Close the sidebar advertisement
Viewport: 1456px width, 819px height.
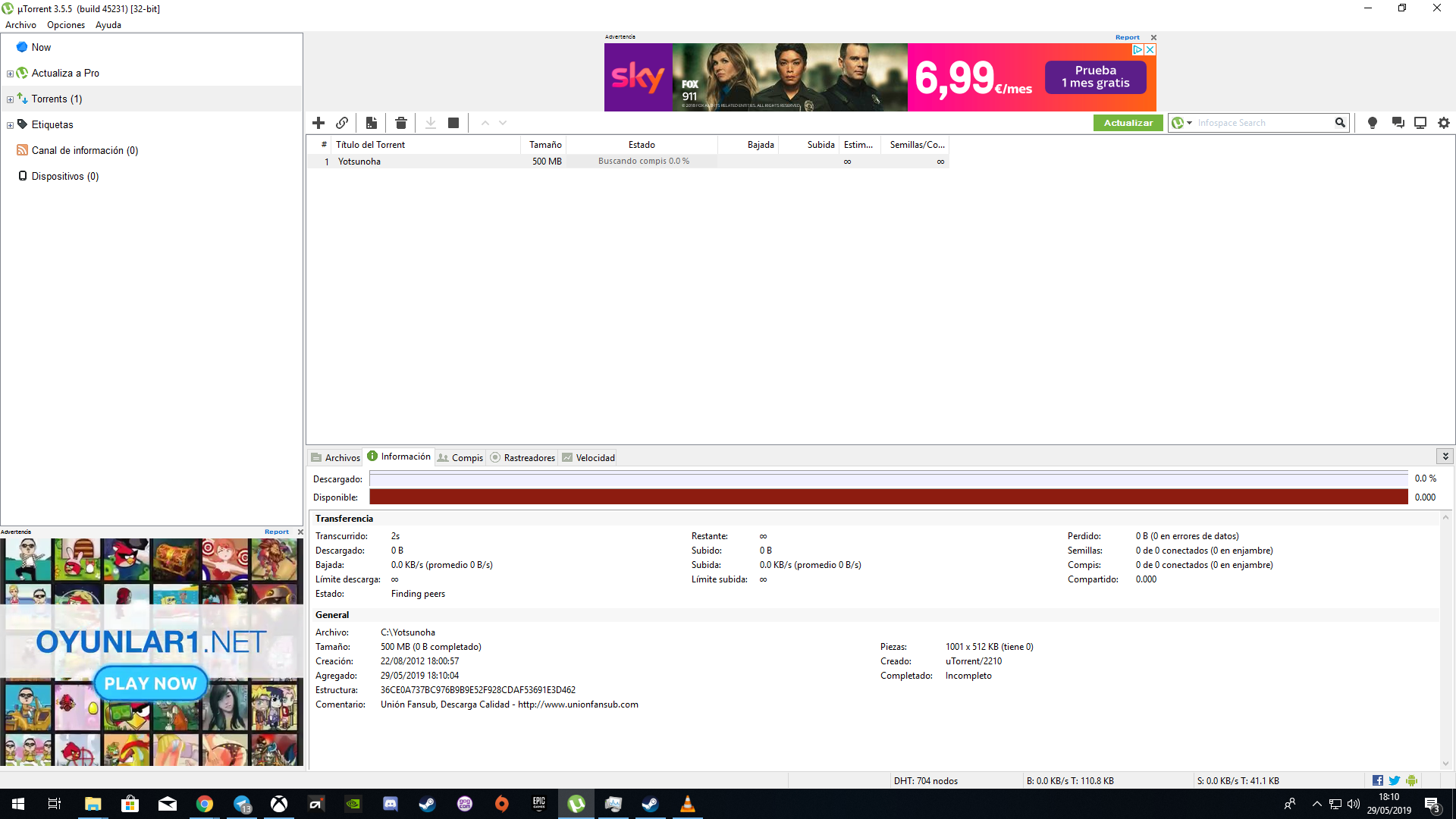pos(300,532)
